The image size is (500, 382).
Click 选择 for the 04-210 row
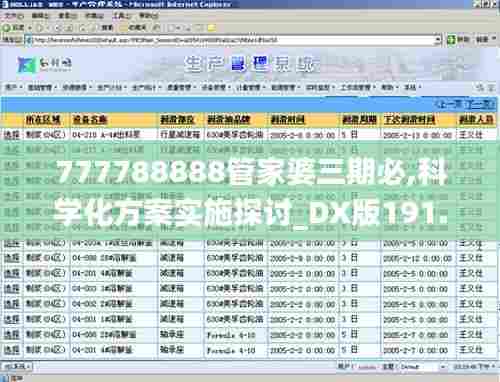tap(12, 135)
